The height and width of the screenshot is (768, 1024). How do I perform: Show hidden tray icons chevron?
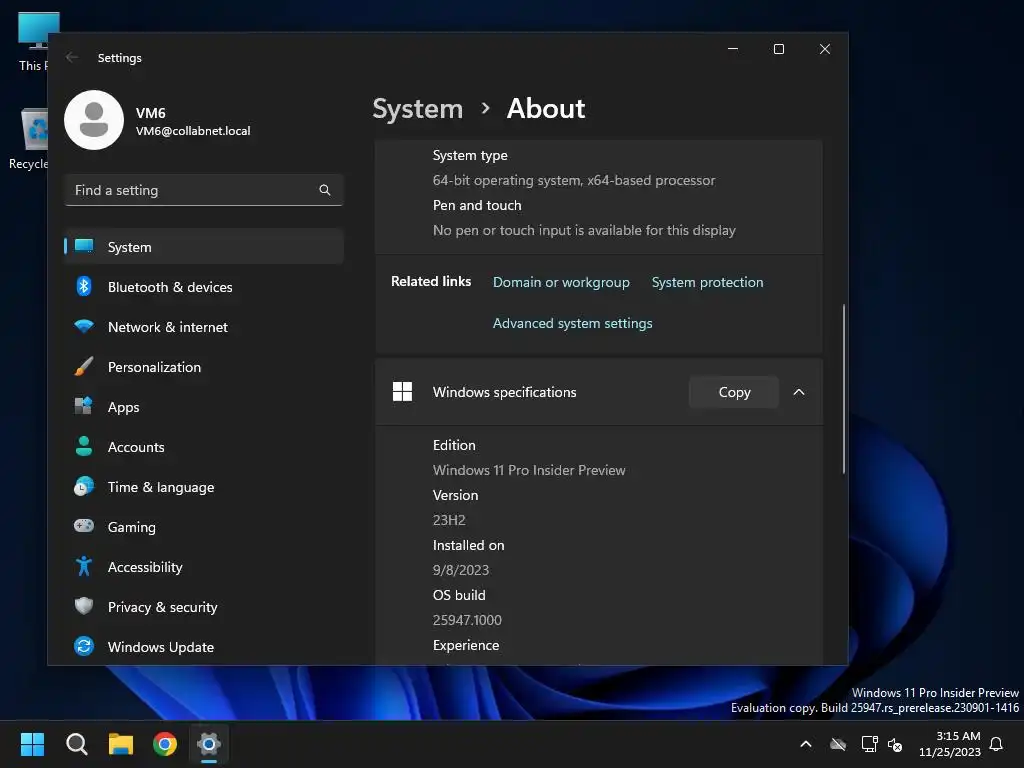coord(806,744)
